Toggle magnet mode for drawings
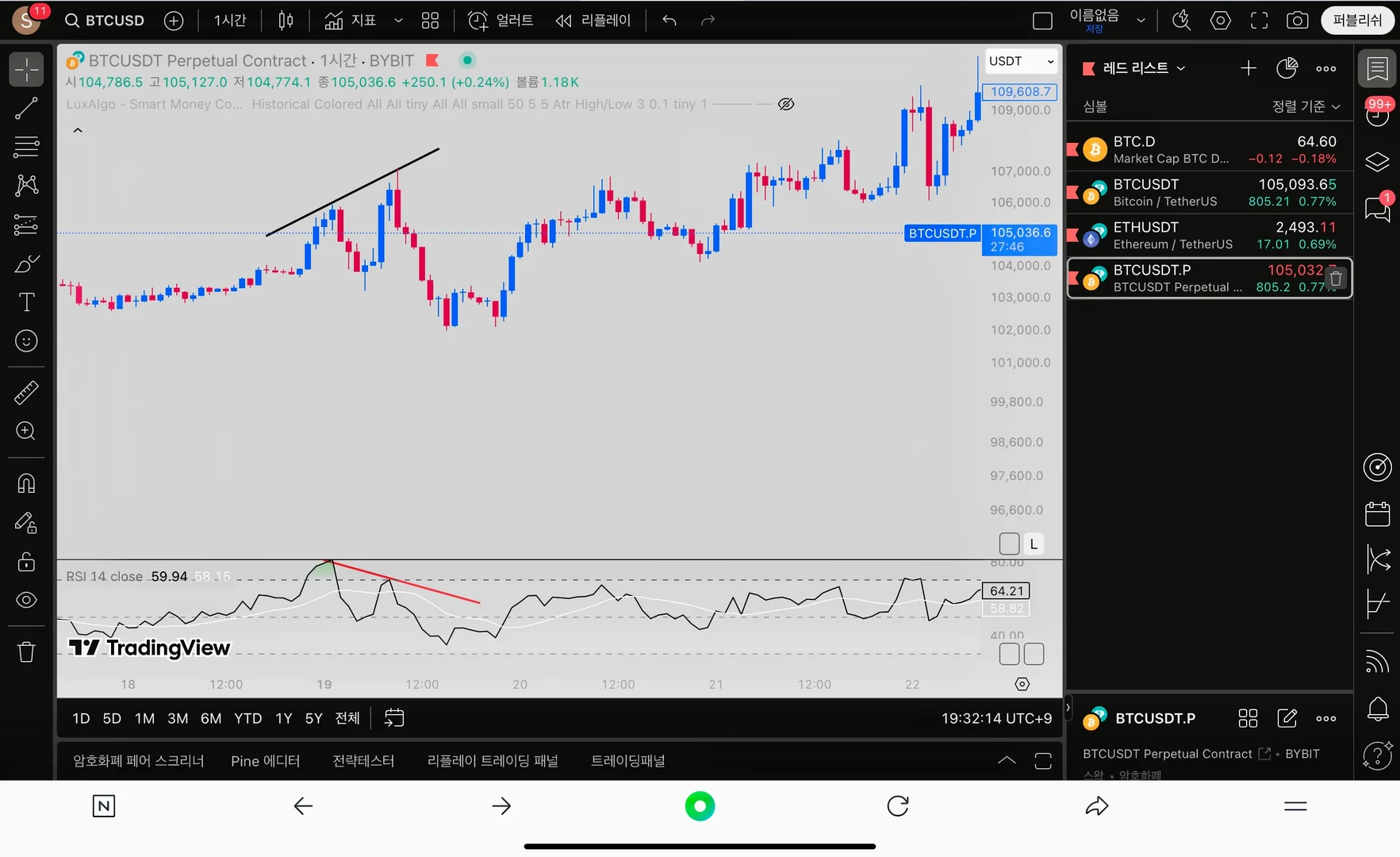 (26, 483)
